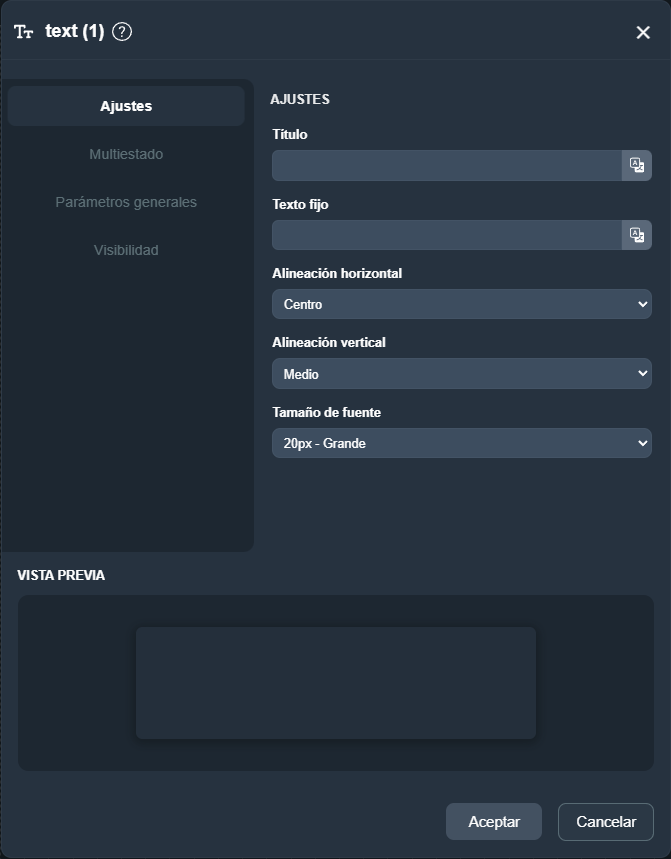
Task: Open the Alineación vertical dropdown
Action: pos(461,374)
